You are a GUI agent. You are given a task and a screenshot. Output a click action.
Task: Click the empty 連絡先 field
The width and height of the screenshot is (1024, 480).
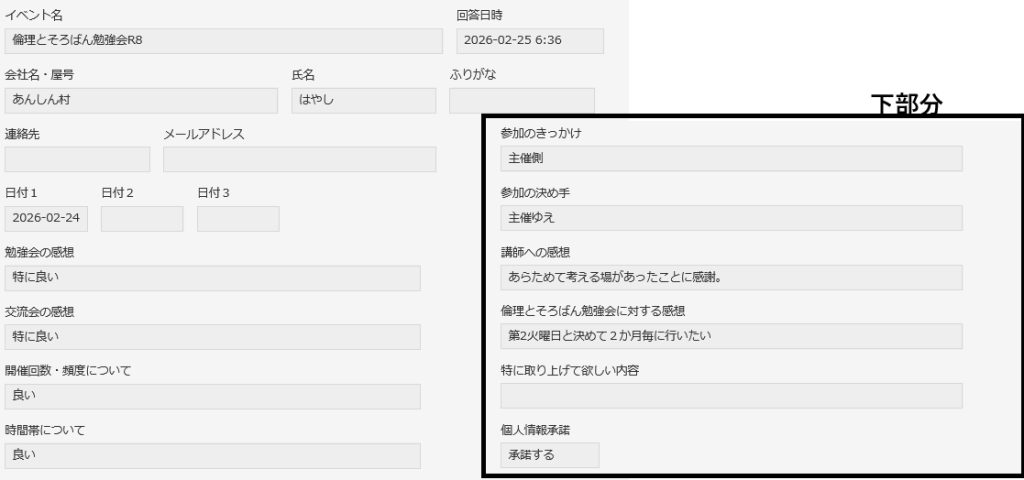[x=77, y=159]
